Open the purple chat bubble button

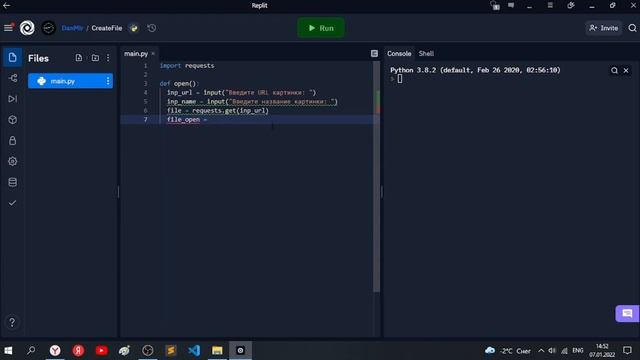627,313
